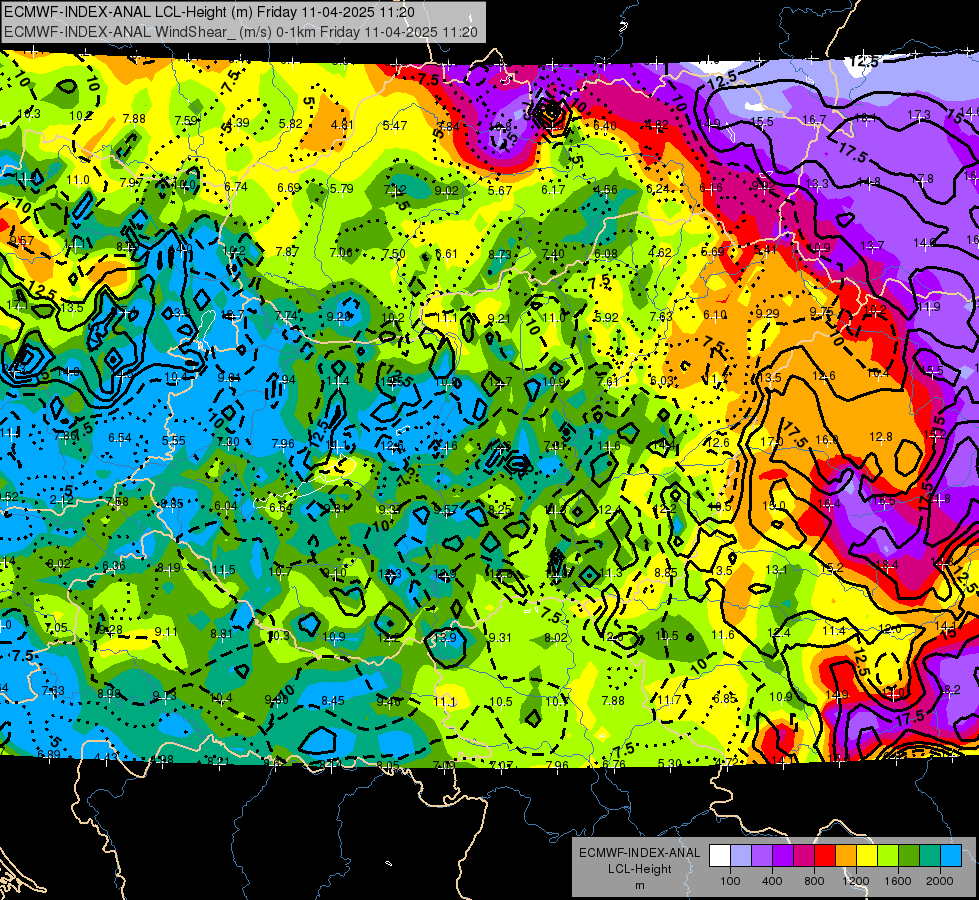Click the magenta swatch in the legend
979x900 pixels.
(804, 856)
